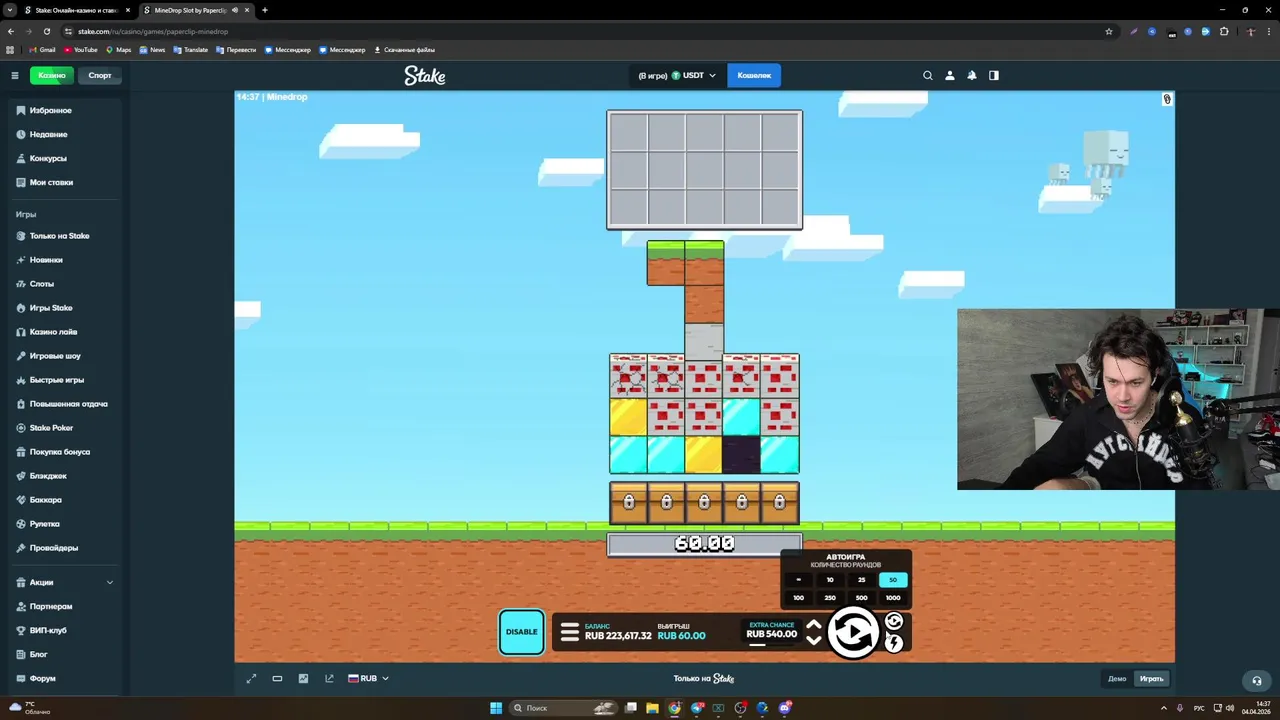Open the YouTube bookmark
This screenshot has height=720, width=1280.
coord(81,49)
